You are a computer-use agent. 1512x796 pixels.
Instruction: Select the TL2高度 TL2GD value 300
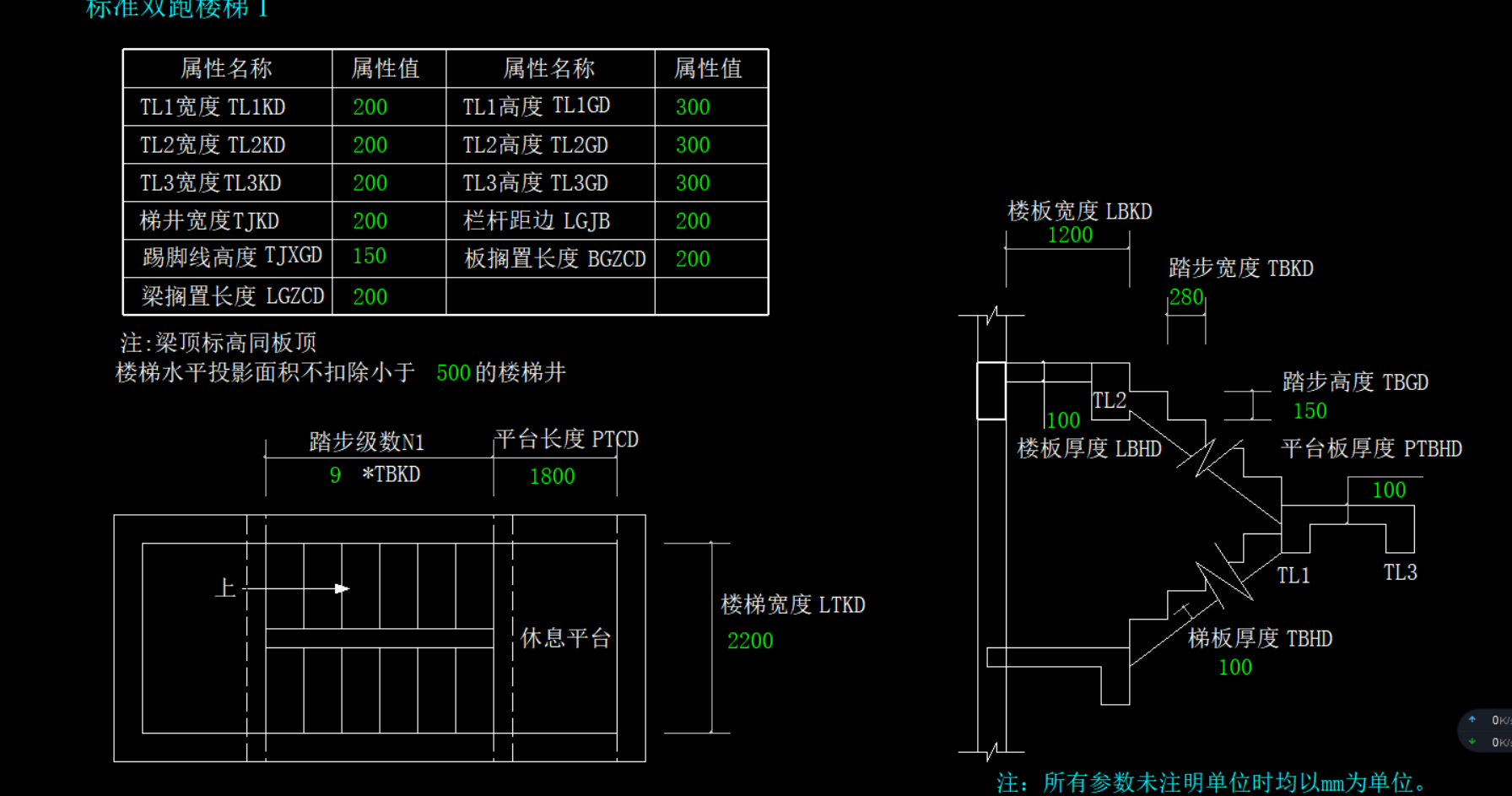(693, 145)
